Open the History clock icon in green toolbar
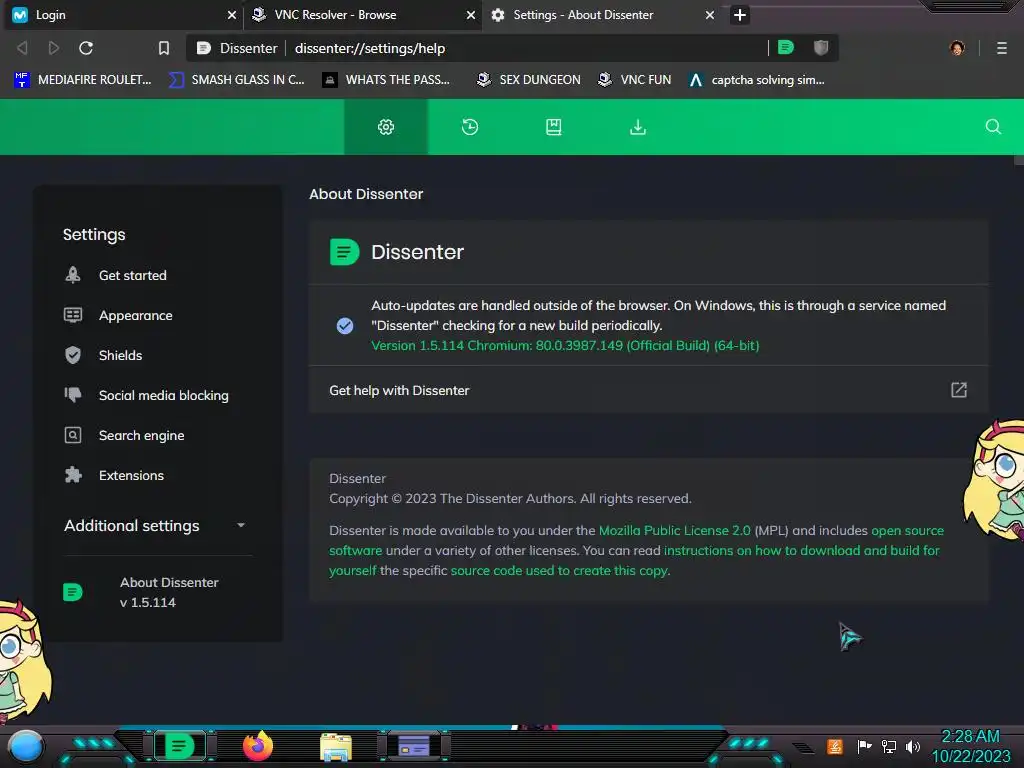Screen dimensions: 1024x768 470,127
